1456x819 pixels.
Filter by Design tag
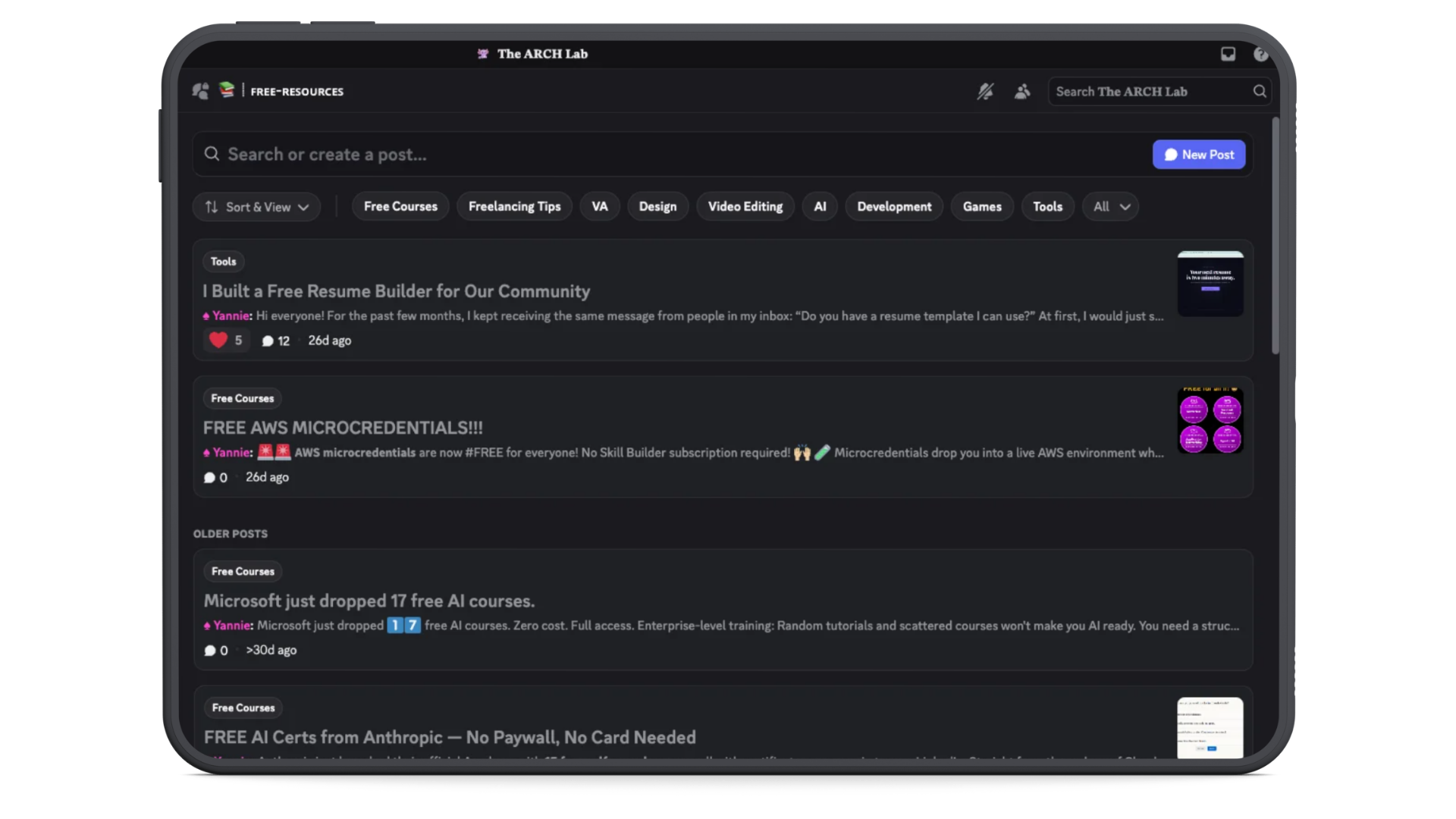pyautogui.click(x=657, y=207)
